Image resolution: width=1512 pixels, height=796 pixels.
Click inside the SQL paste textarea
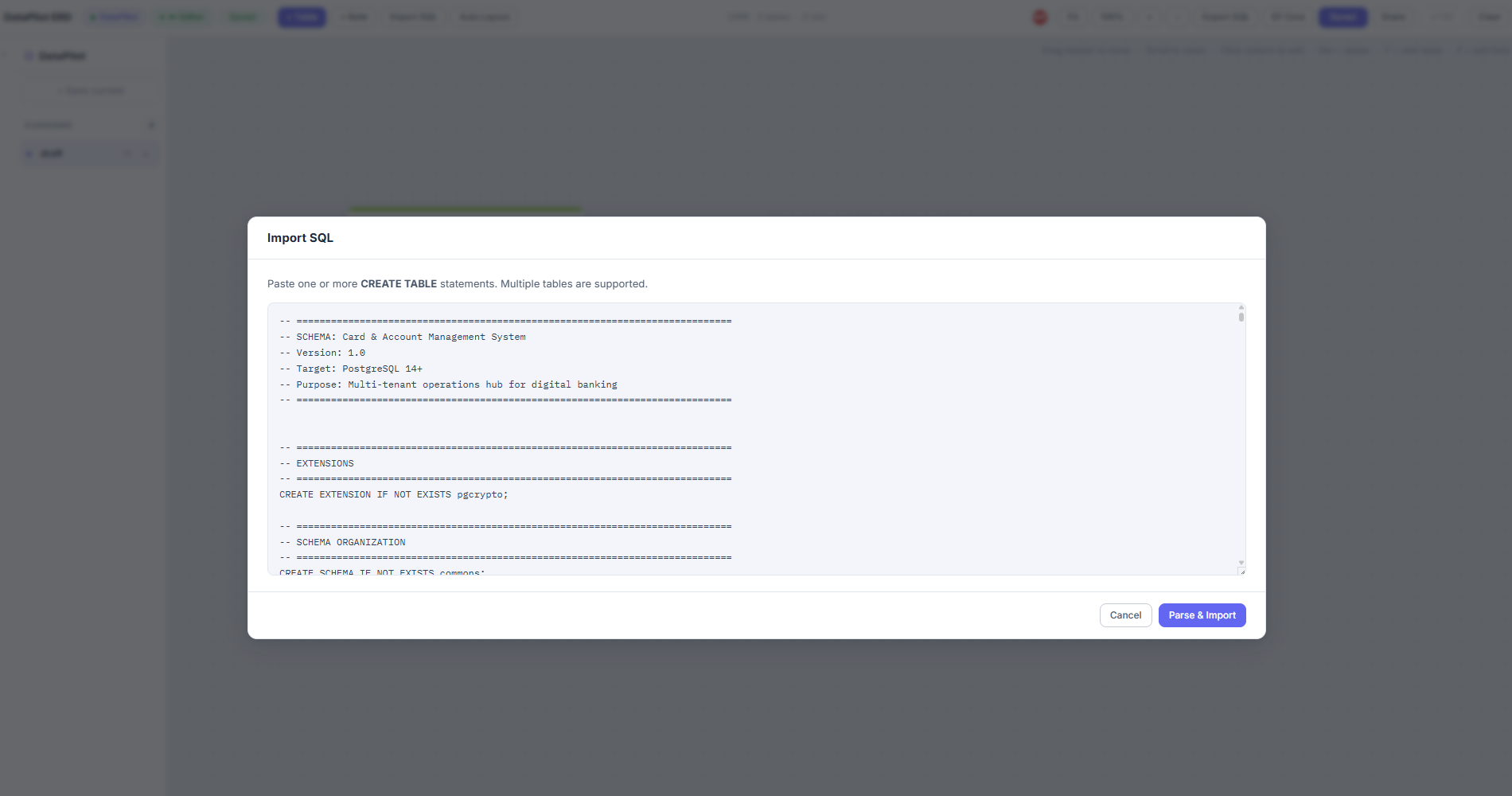click(756, 438)
